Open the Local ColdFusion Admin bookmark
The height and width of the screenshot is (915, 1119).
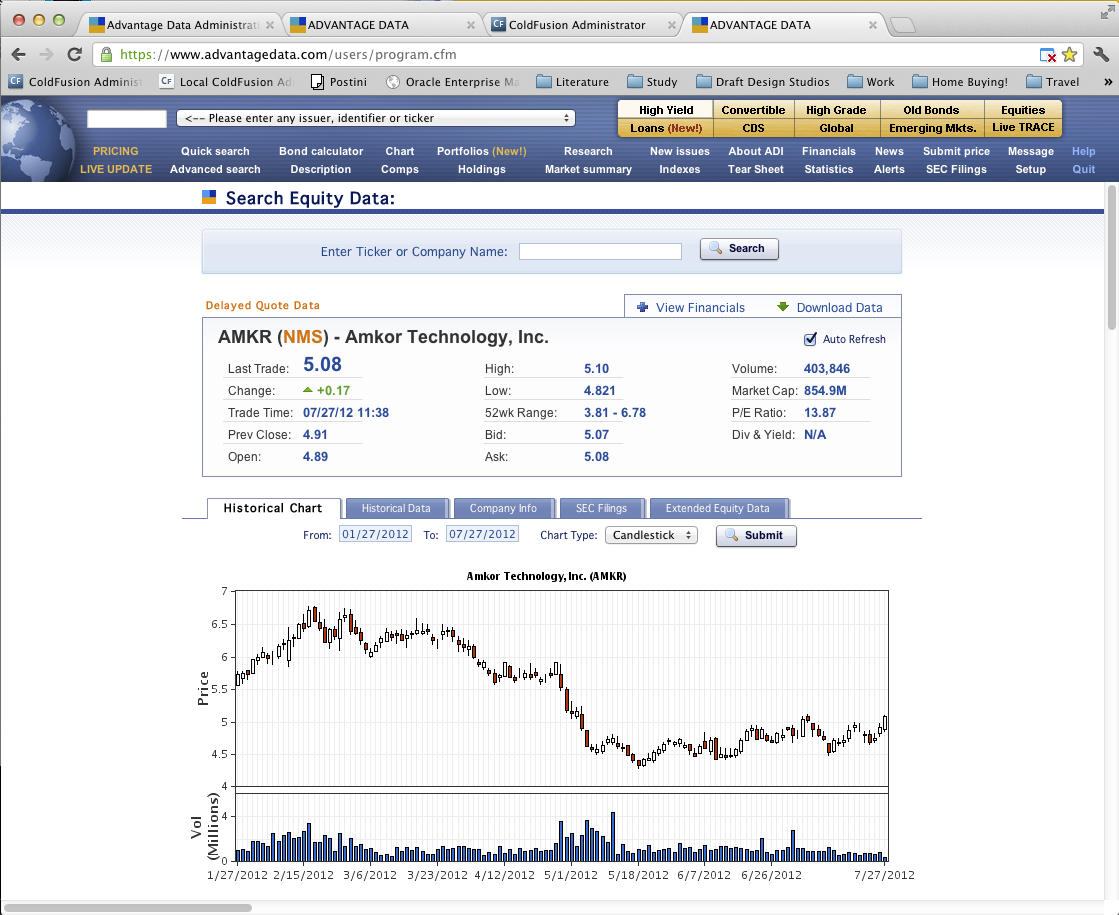(226, 82)
